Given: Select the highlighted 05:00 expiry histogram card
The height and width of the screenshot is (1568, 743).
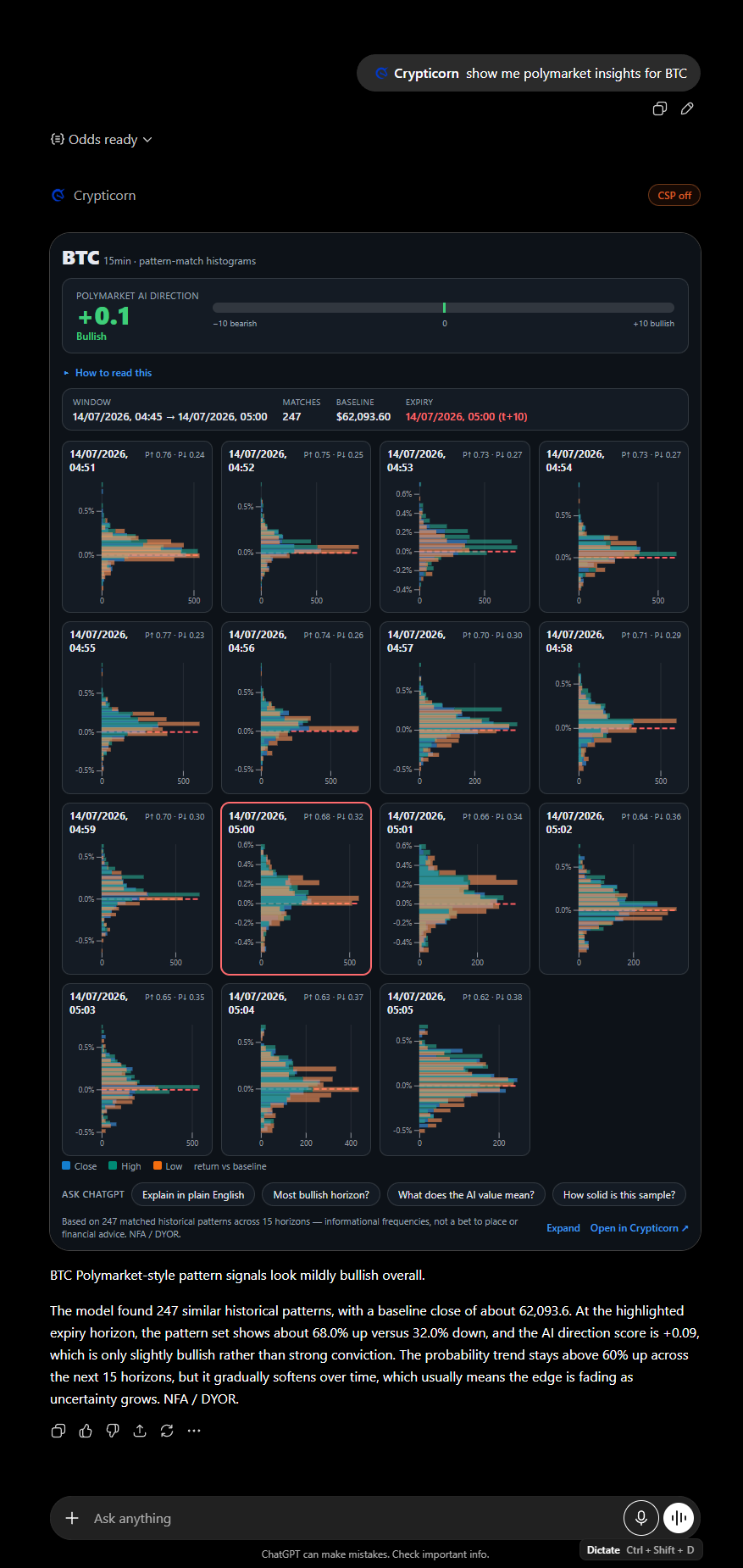Looking at the screenshot, I should click(296, 888).
